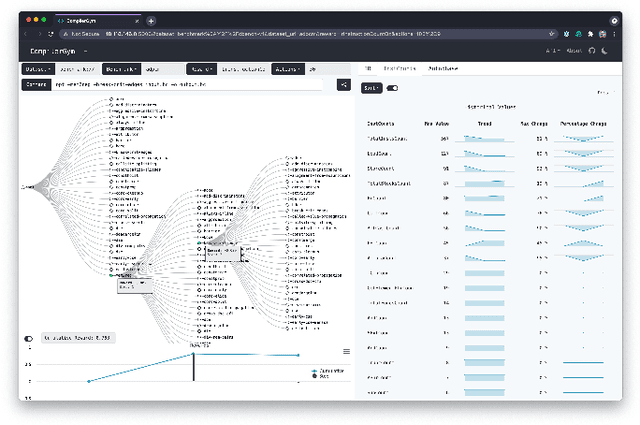
Task: Click the share icon beside the command field
Action: 343,85
